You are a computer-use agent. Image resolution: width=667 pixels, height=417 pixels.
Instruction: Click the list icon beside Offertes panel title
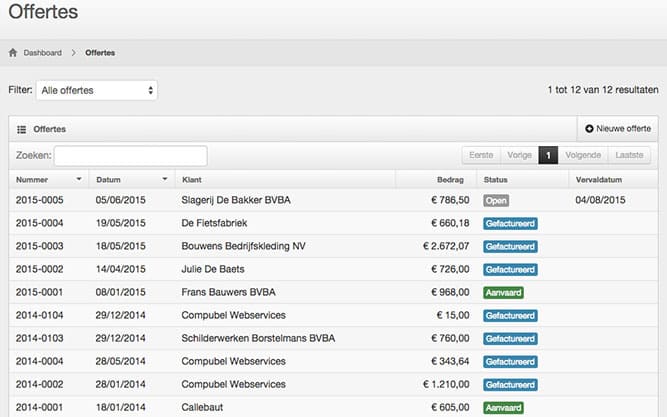pyautogui.click(x=21, y=129)
